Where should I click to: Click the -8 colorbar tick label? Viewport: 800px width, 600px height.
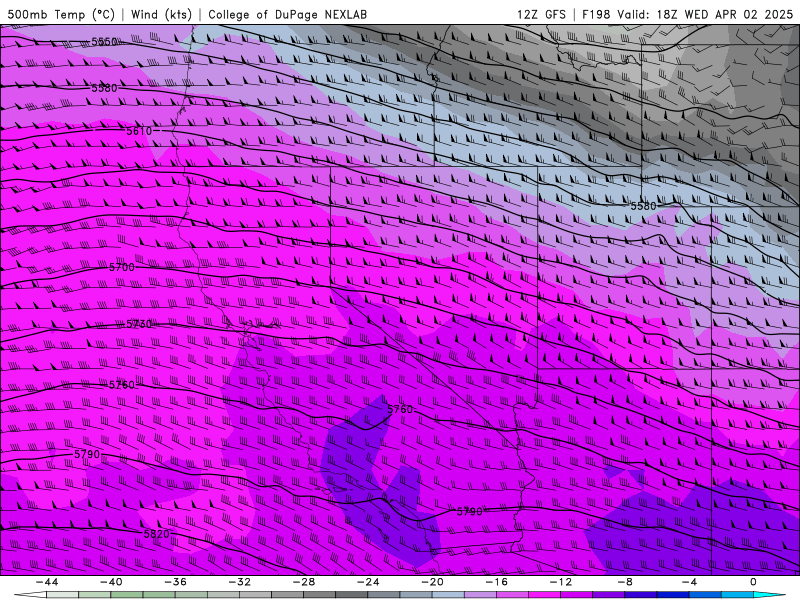click(626, 582)
